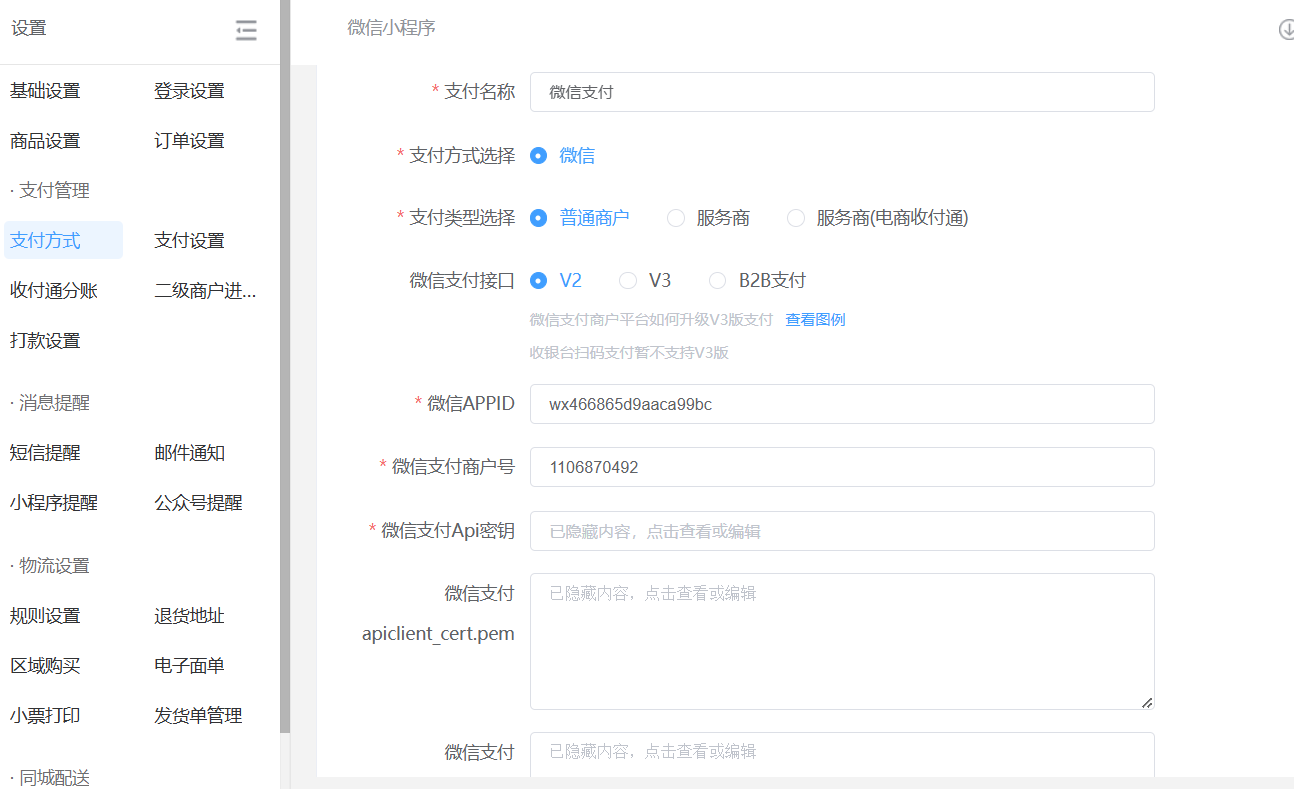Click the resize handle of cert textarea
1294x789 pixels.
click(x=1147, y=702)
